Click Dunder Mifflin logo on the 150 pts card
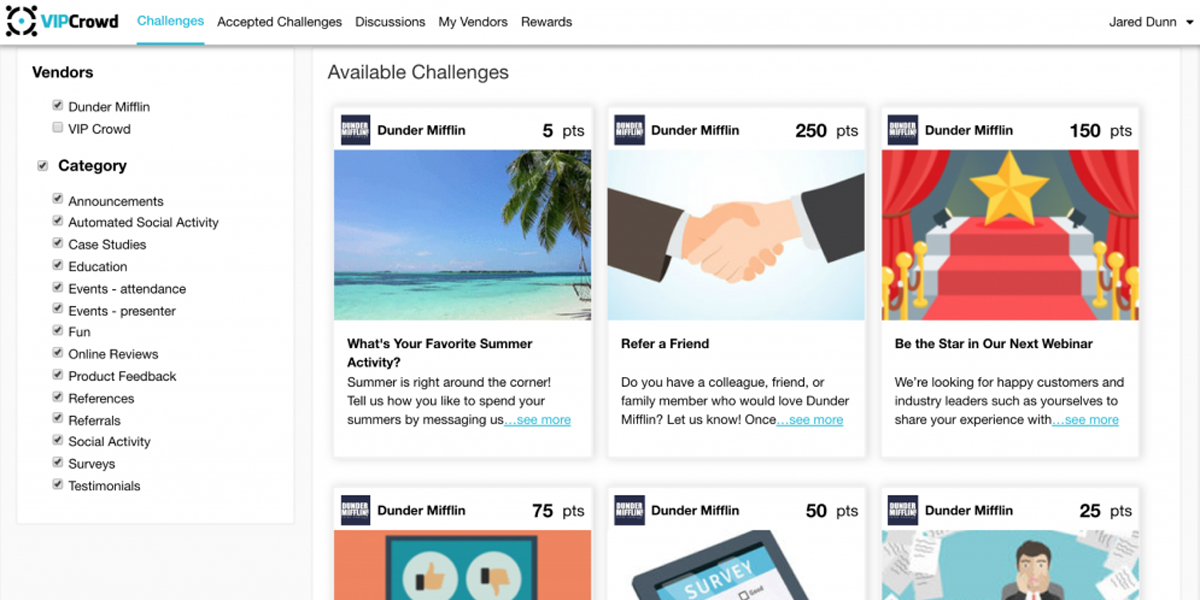The height and width of the screenshot is (600, 1200). click(x=903, y=130)
